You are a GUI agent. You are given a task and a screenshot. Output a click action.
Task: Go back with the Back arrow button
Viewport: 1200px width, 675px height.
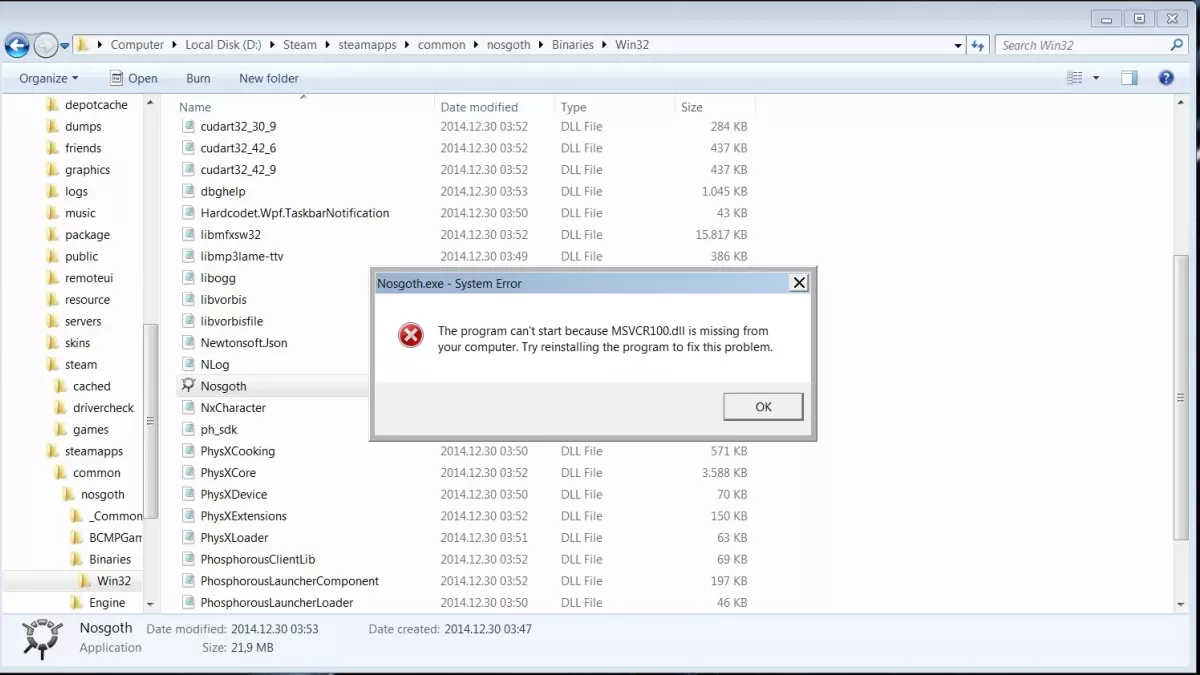coord(17,45)
